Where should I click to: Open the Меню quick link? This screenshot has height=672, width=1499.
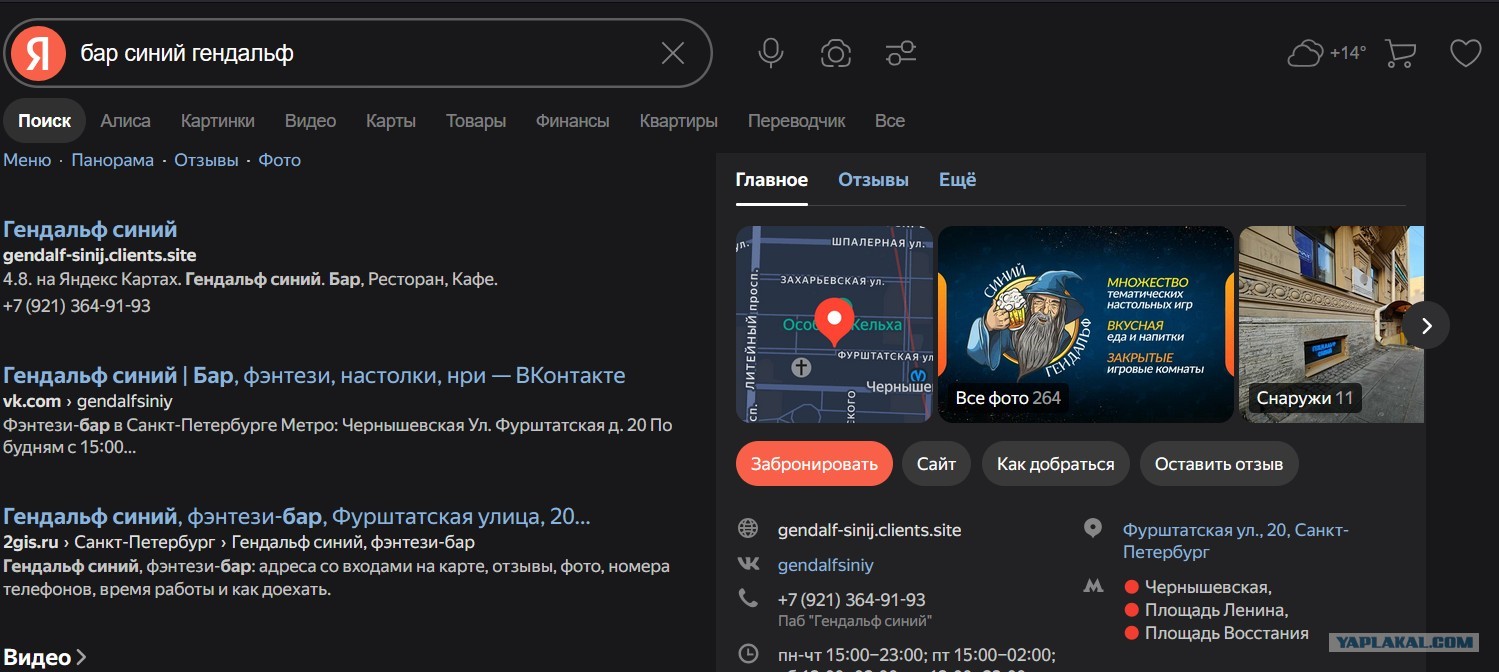[27, 160]
